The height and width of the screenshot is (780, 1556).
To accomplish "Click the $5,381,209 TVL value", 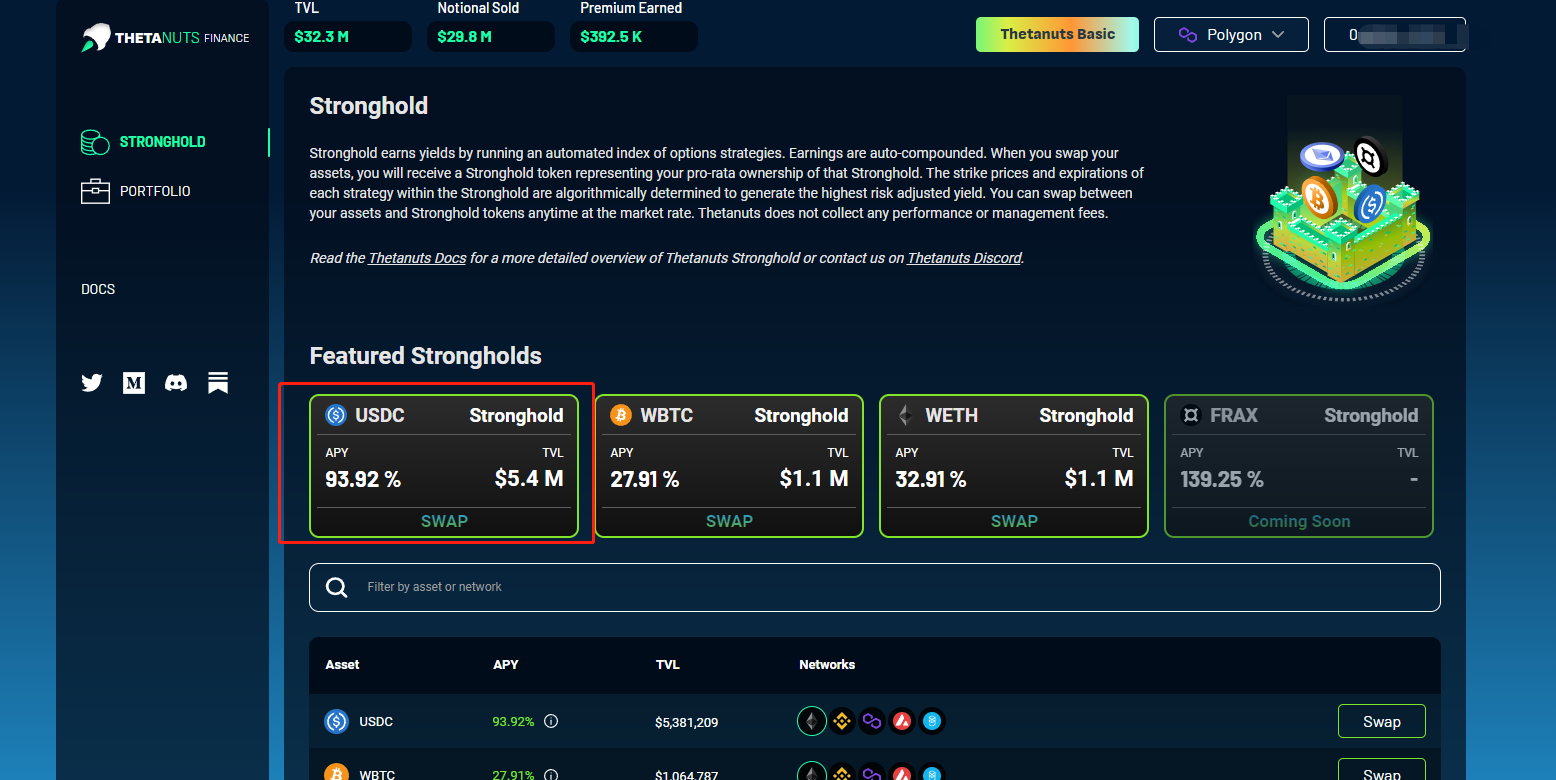I will 687,722.
